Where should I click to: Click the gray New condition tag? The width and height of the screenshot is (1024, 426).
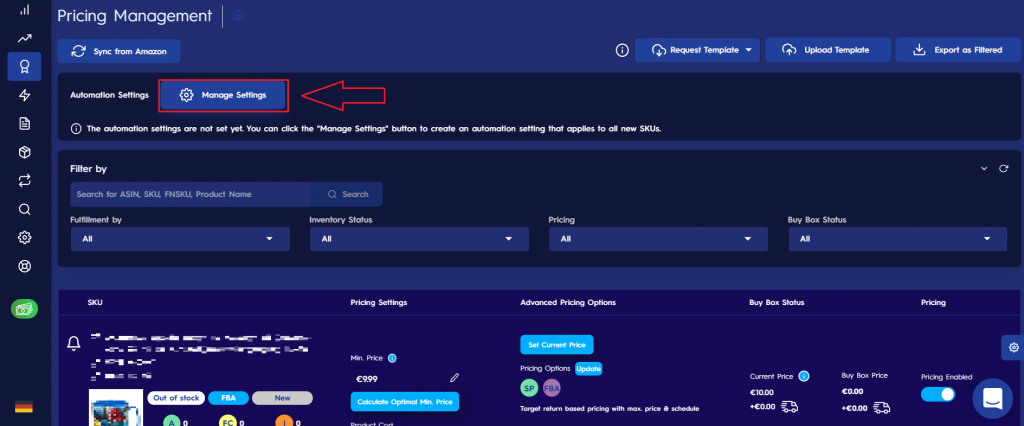point(282,398)
